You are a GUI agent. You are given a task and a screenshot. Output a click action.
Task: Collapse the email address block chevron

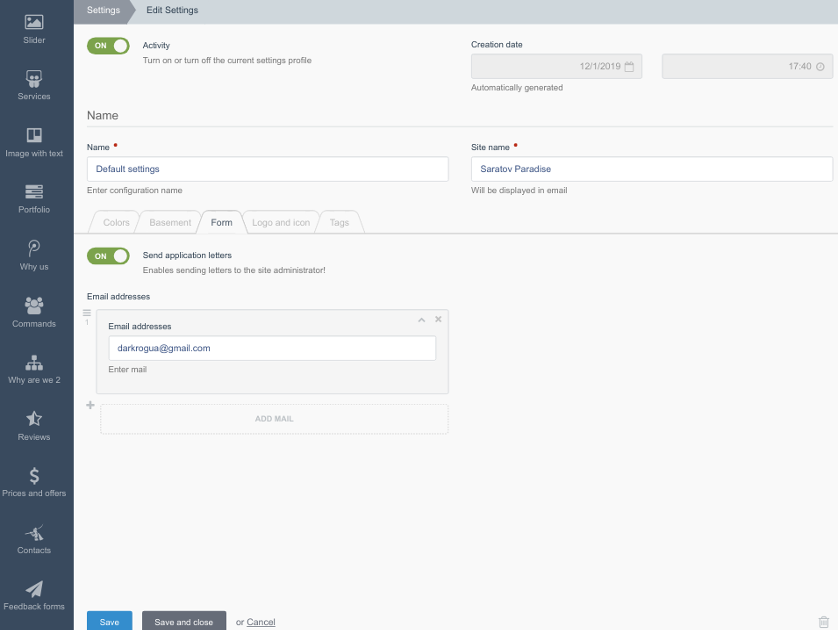click(x=422, y=320)
